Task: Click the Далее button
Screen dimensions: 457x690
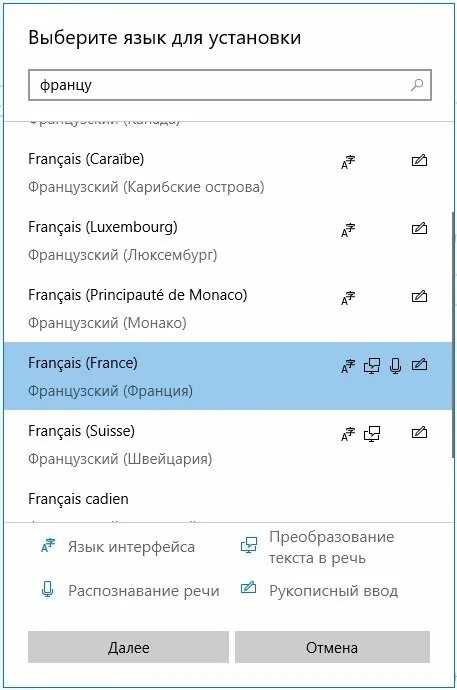Action: point(128,647)
